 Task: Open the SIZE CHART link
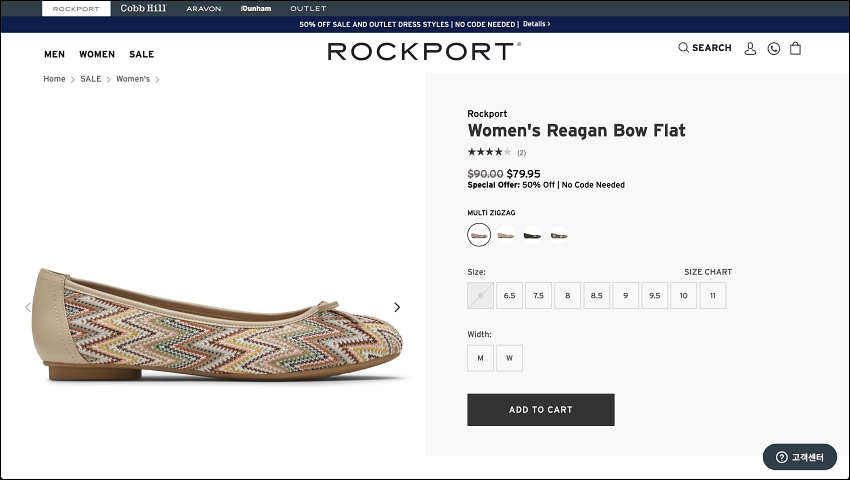[708, 272]
